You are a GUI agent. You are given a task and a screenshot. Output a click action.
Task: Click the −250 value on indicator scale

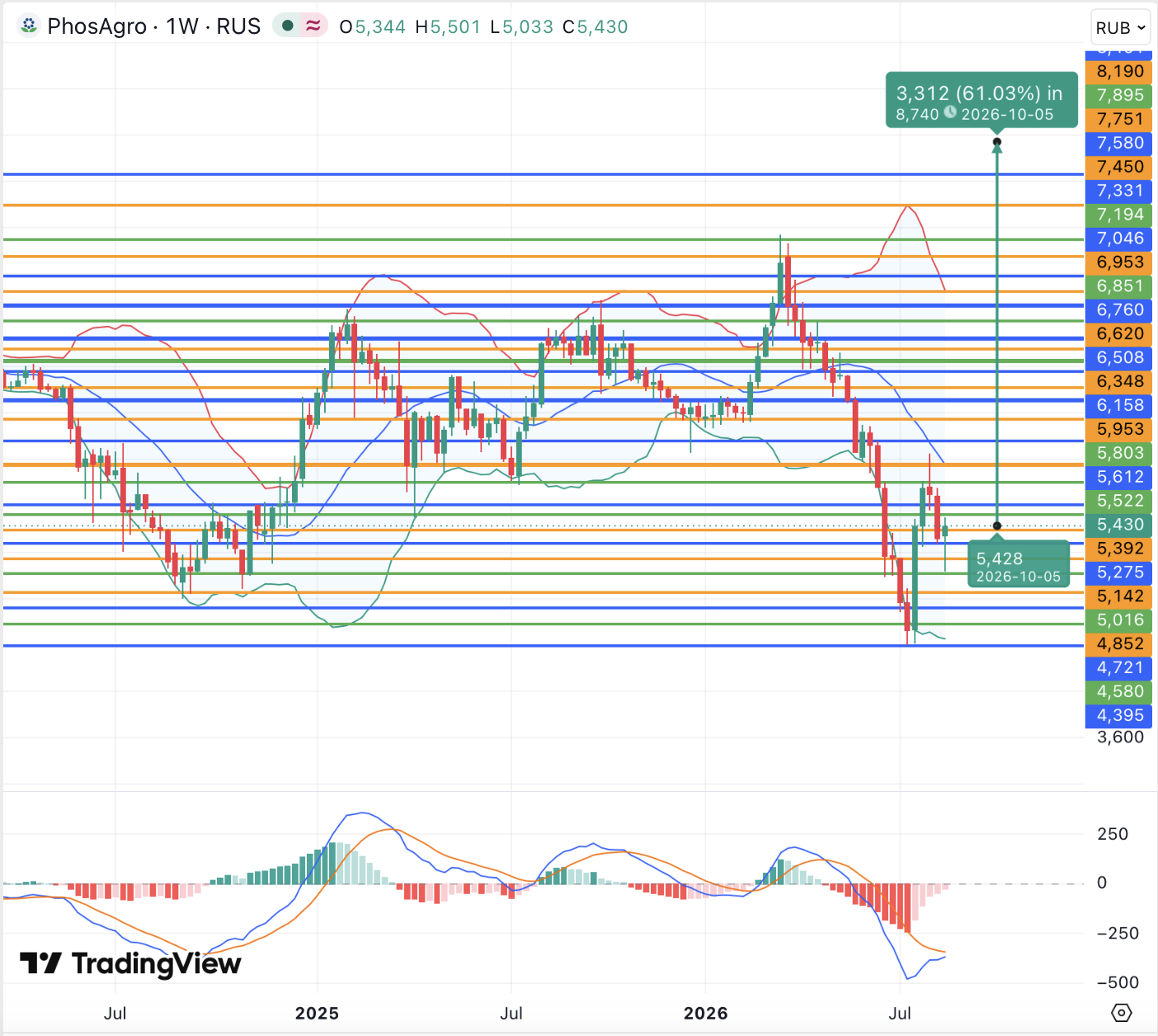(x=1118, y=935)
